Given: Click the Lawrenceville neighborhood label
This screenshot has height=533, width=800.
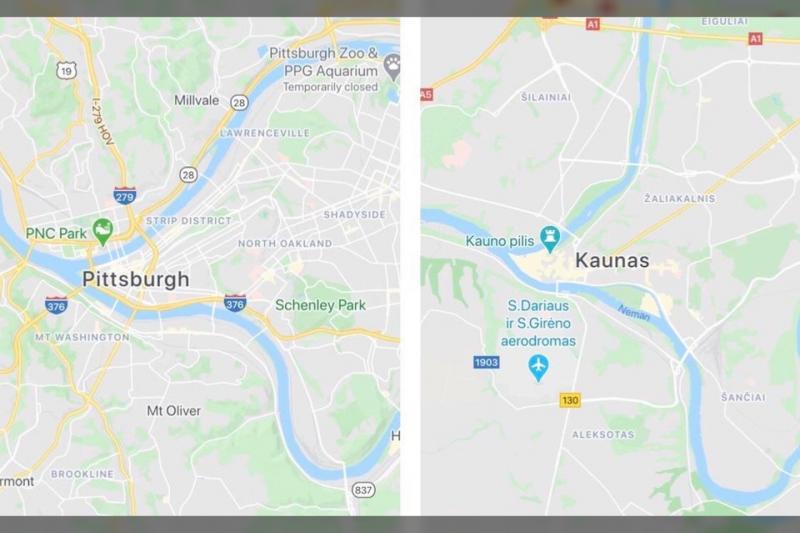Looking at the screenshot, I should [x=265, y=133].
